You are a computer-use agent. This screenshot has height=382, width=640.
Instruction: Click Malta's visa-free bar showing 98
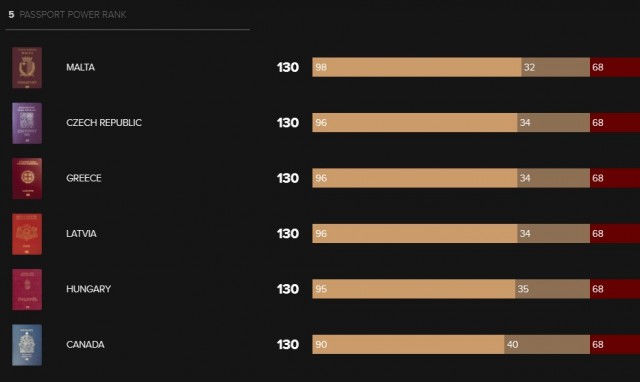coord(417,67)
